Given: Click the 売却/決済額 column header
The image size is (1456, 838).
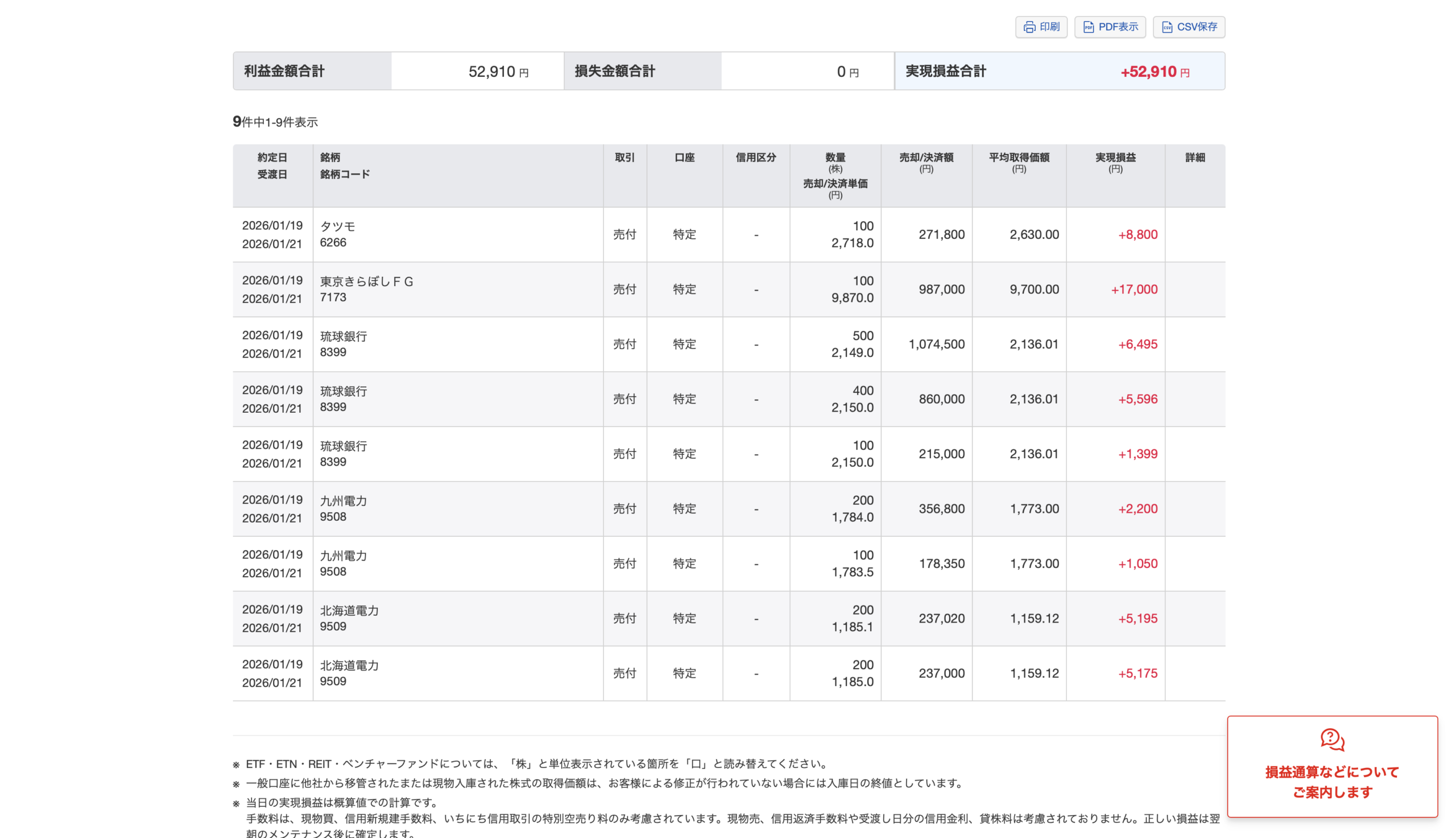Looking at the screenshot, I should coord(926,157).
